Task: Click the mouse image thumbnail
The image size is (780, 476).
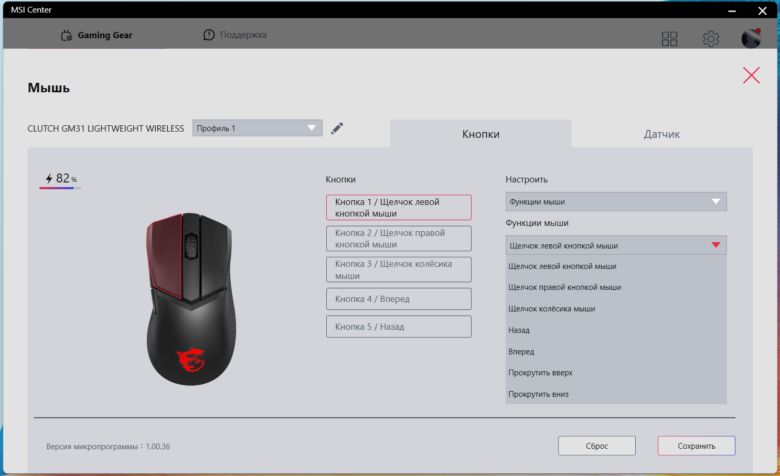Action: coord(191,299)
